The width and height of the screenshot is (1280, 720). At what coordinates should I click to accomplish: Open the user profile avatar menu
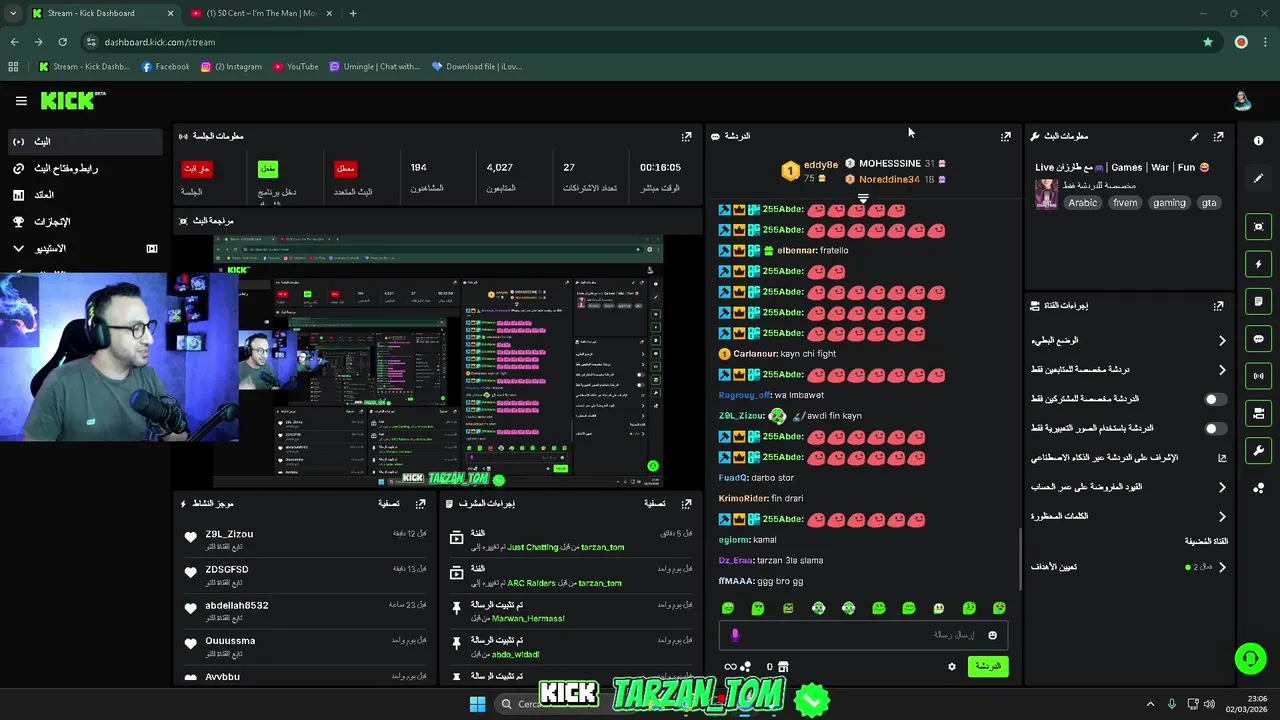[1242, 101]
